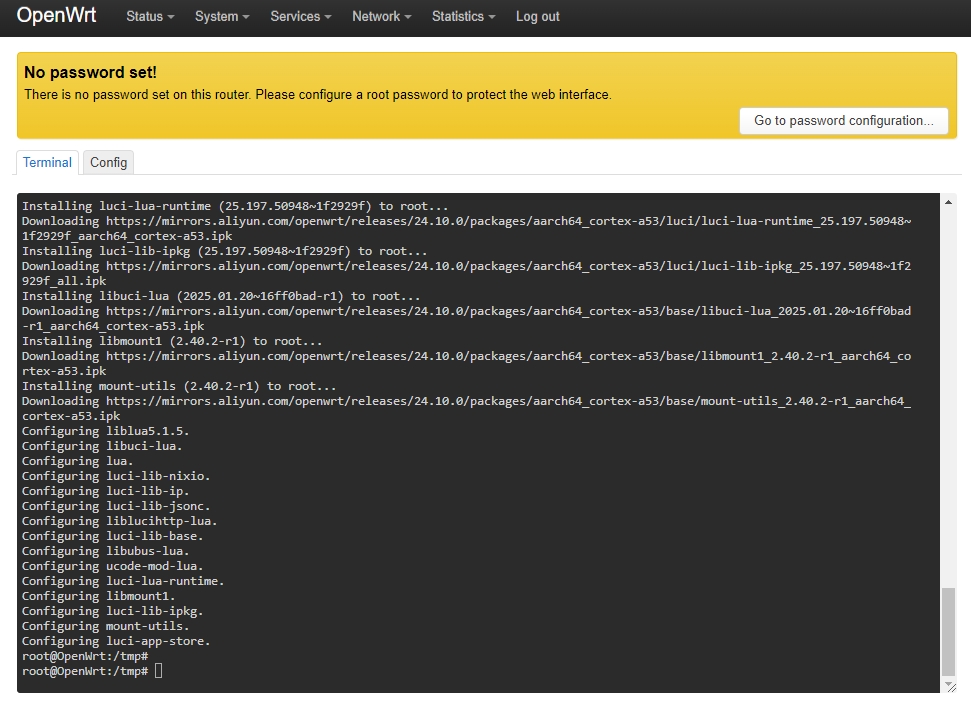Log out of the router
The image size is (971, 717).
pos(538,17)
